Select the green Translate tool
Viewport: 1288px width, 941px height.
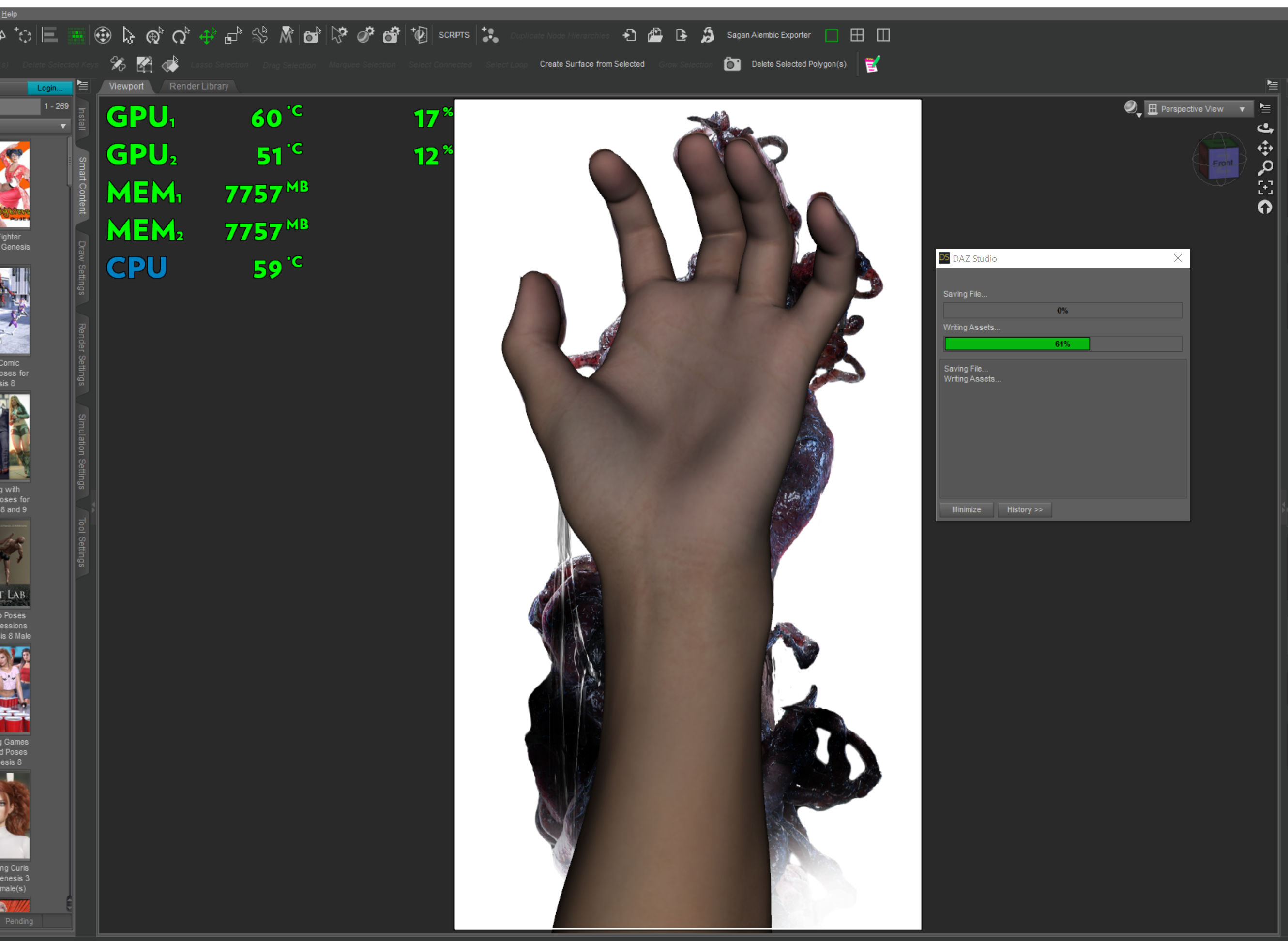tap(208, 36)
